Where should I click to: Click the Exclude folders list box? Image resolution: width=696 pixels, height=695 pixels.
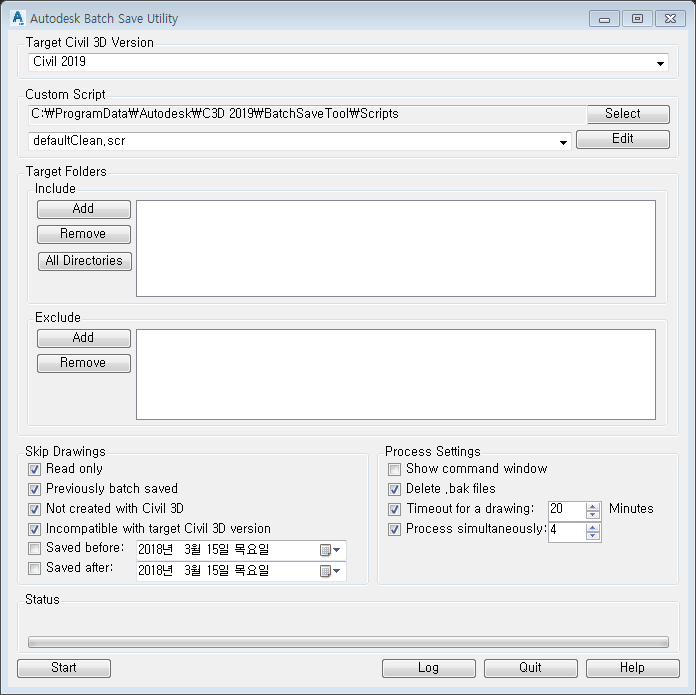tap(396, 375)
